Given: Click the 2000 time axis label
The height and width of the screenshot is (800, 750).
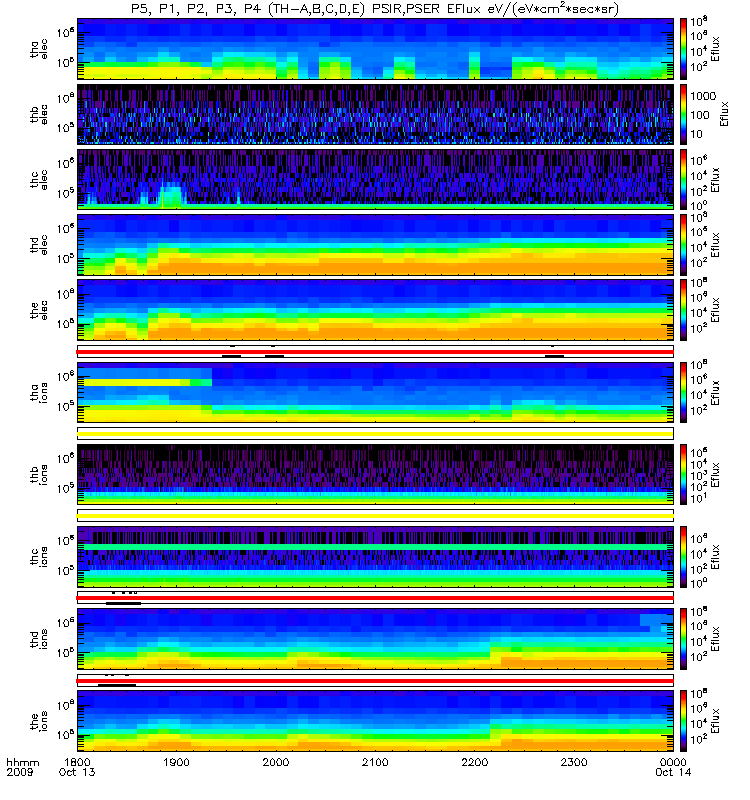Looking at the screenshot, I should [276, 762].
